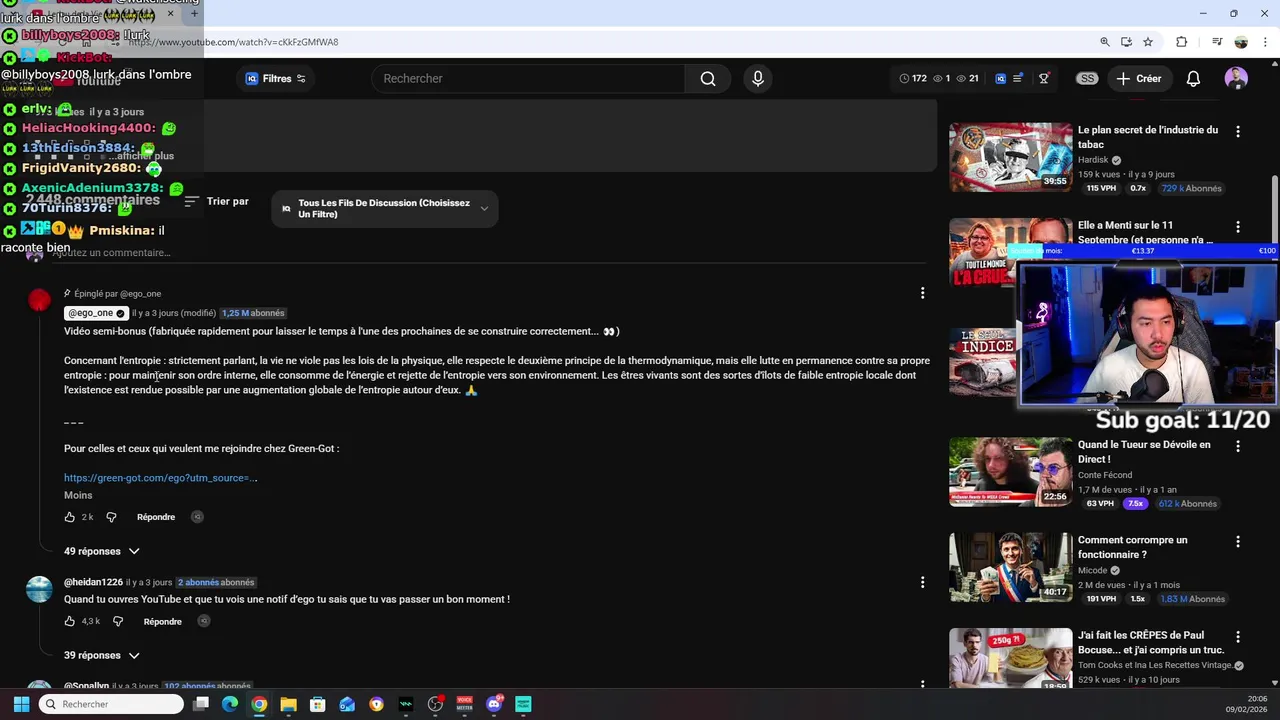Click the Hardisk channel name
Viewport: 1280px width, 720px height.
[x=1093, y=160]
